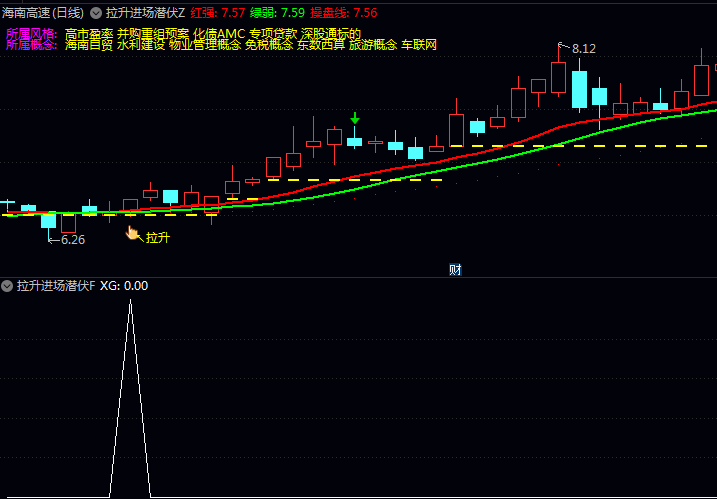Click the 拉升进场潜伏F sub-indicator name

(56, 286)
